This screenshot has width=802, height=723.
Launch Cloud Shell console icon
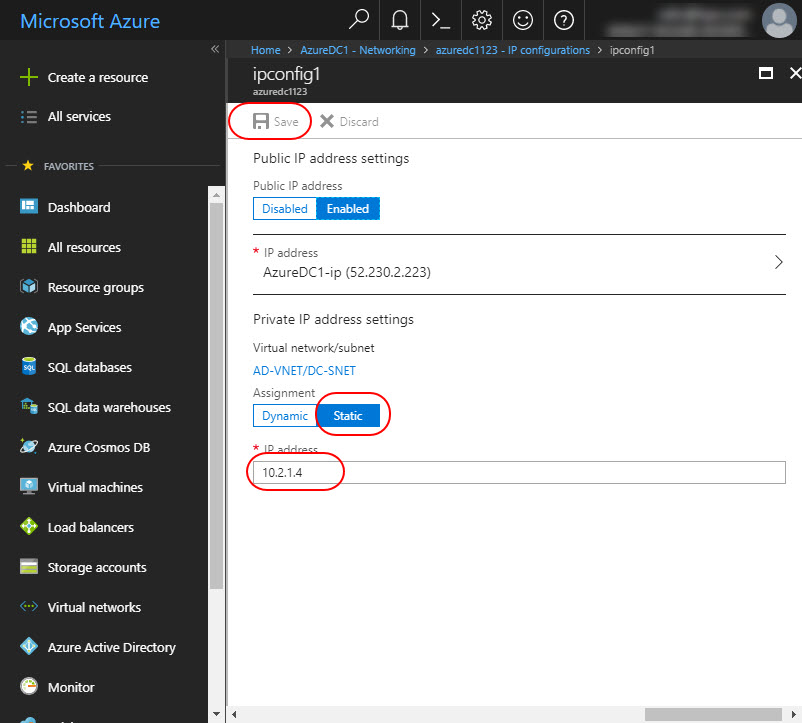(440, 20)
